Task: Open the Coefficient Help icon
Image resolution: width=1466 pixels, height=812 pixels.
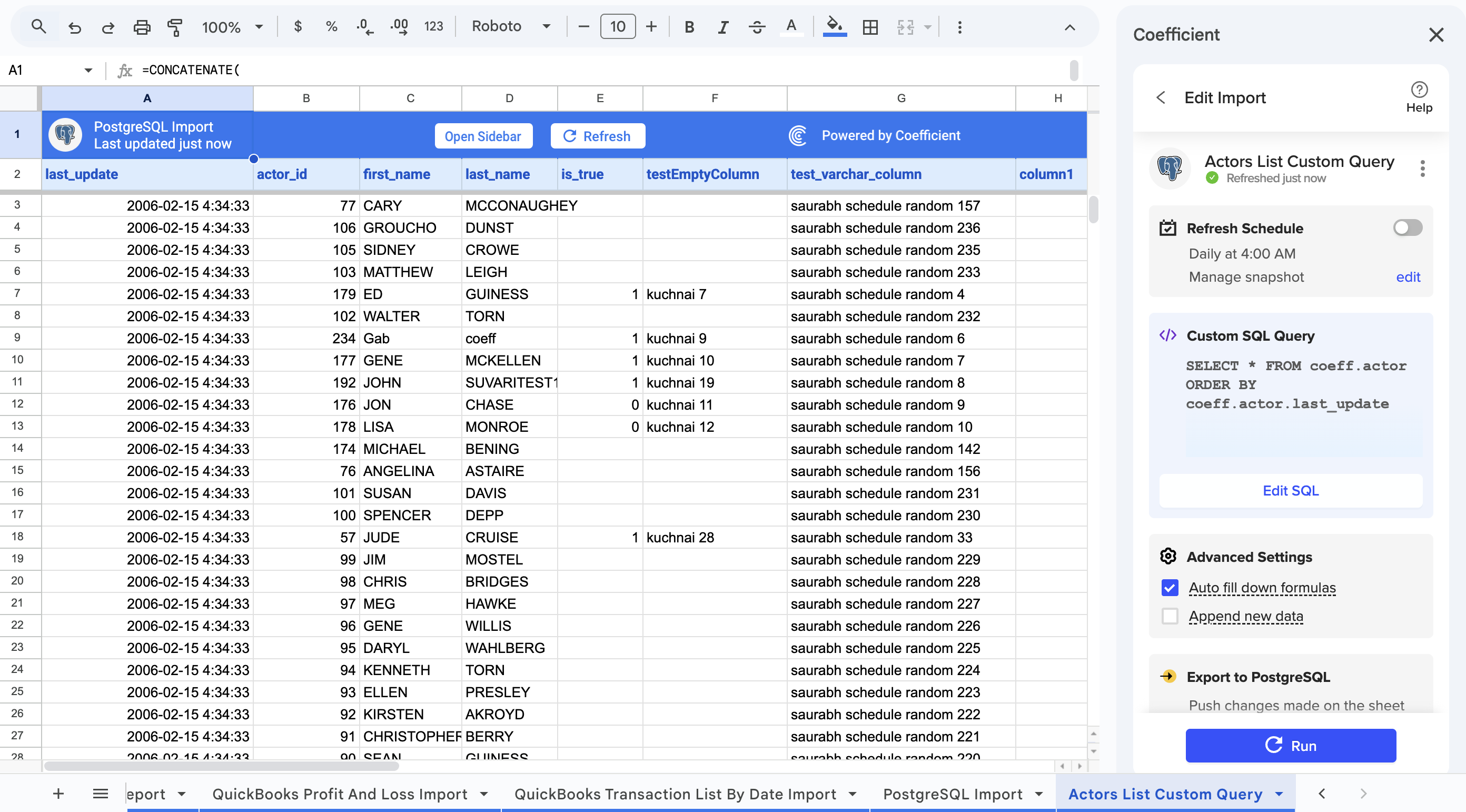Action: [x=1419, y=90]
